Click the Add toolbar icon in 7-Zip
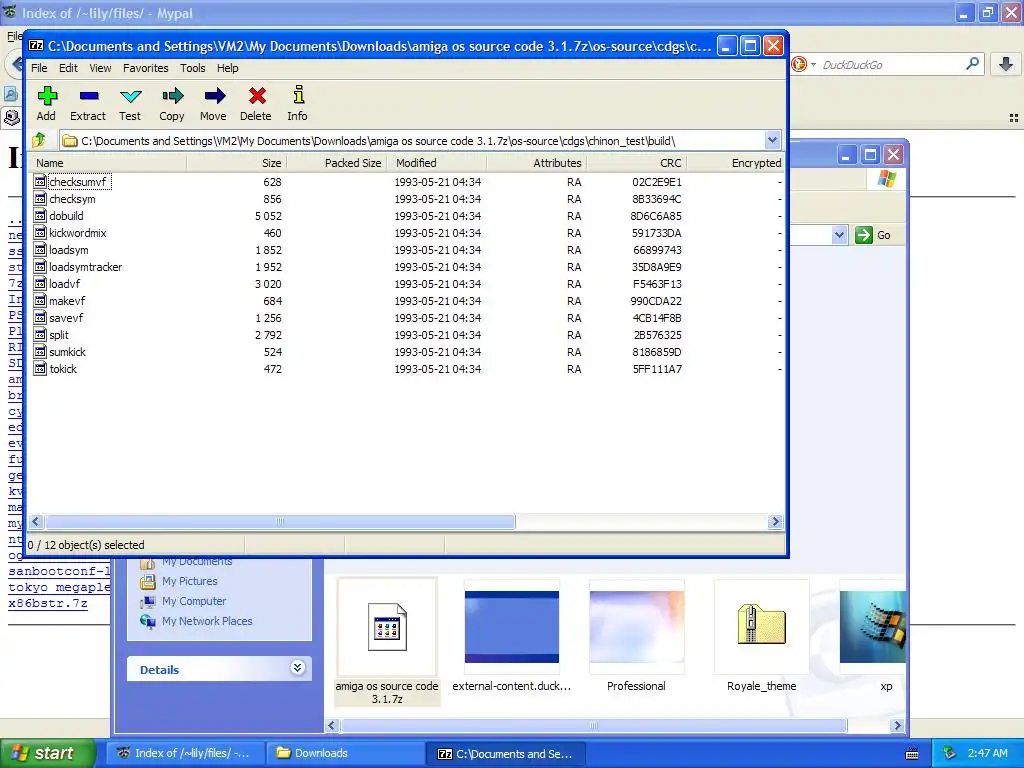This screenshot has width=1024, height=768. pyautogui.click(x=46, y=97)
